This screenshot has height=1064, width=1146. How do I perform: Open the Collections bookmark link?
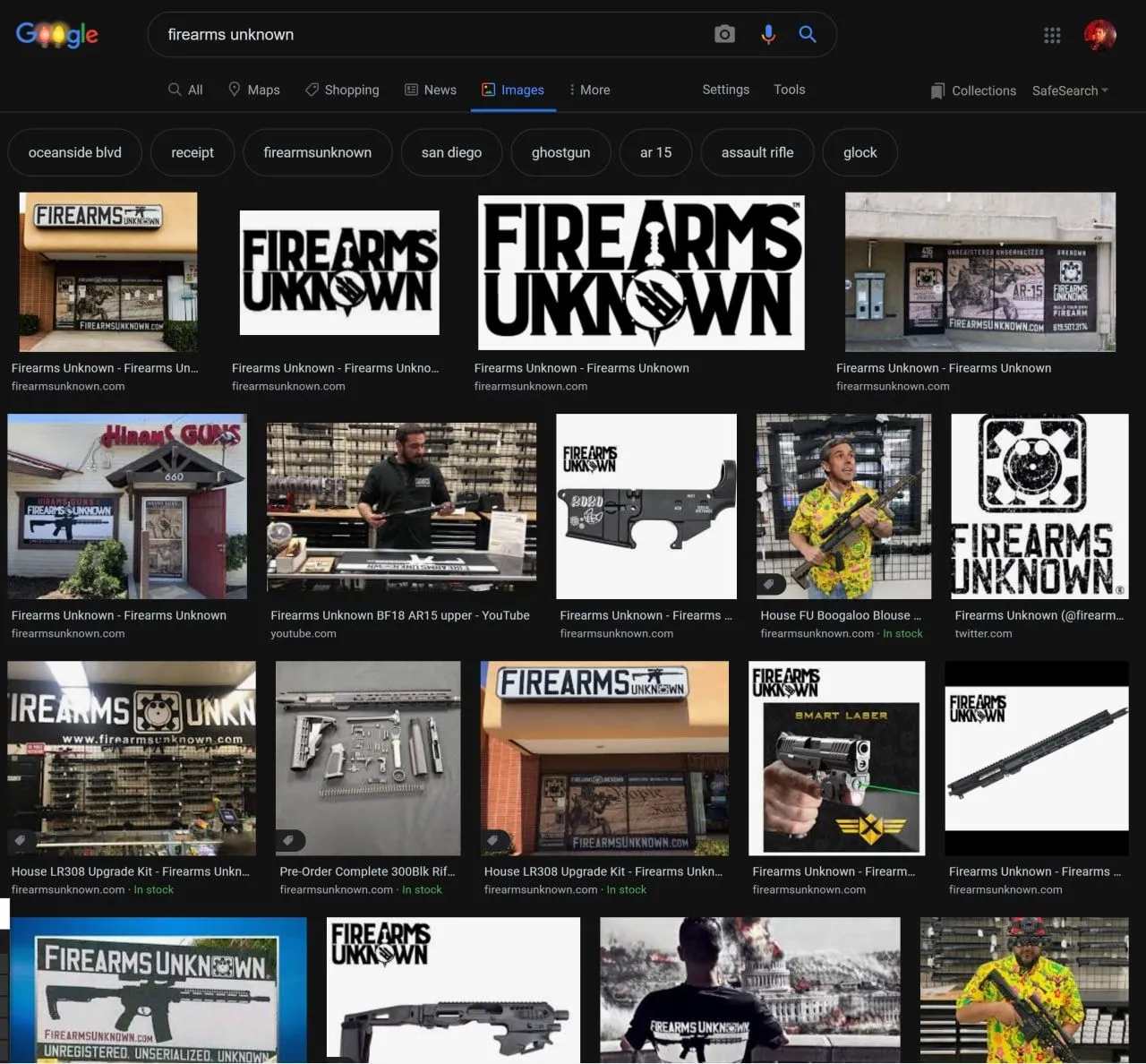973,90
